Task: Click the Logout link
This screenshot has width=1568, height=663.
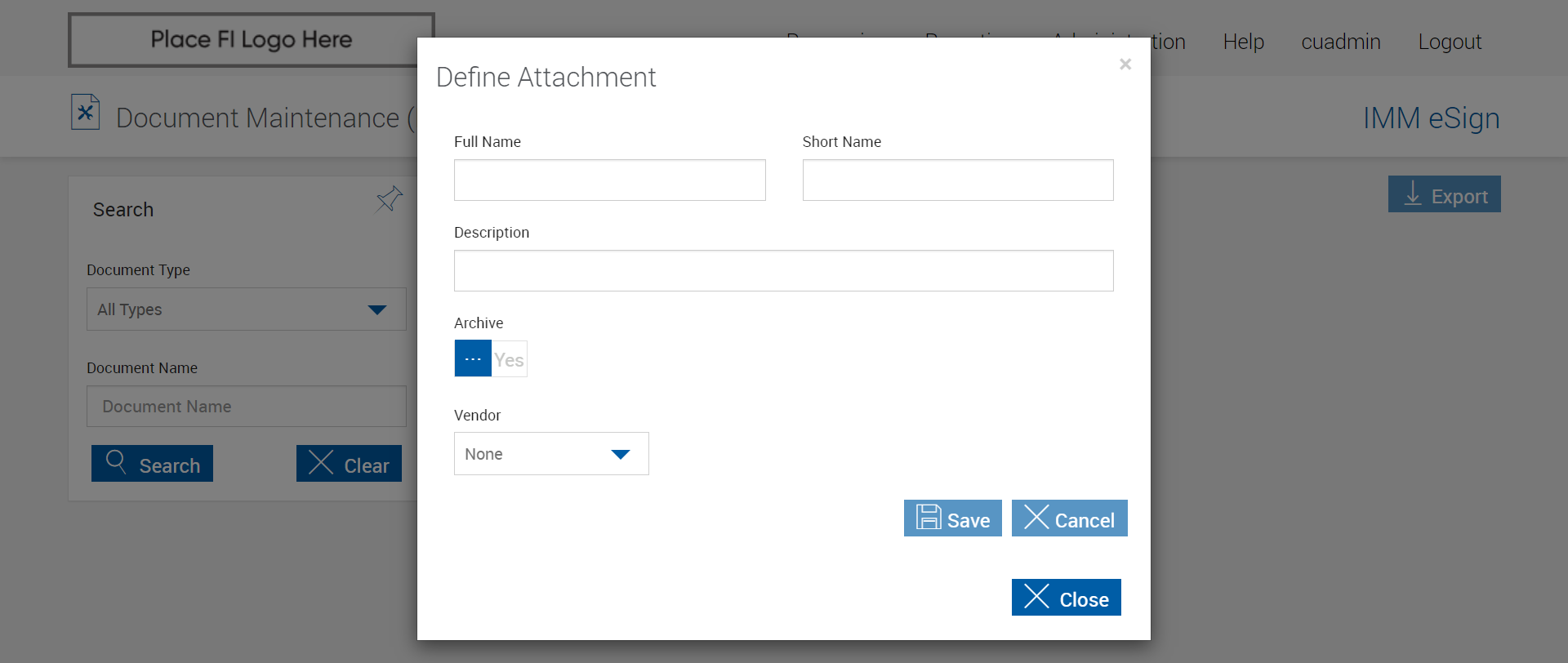Action: (x=1449, y=42)
